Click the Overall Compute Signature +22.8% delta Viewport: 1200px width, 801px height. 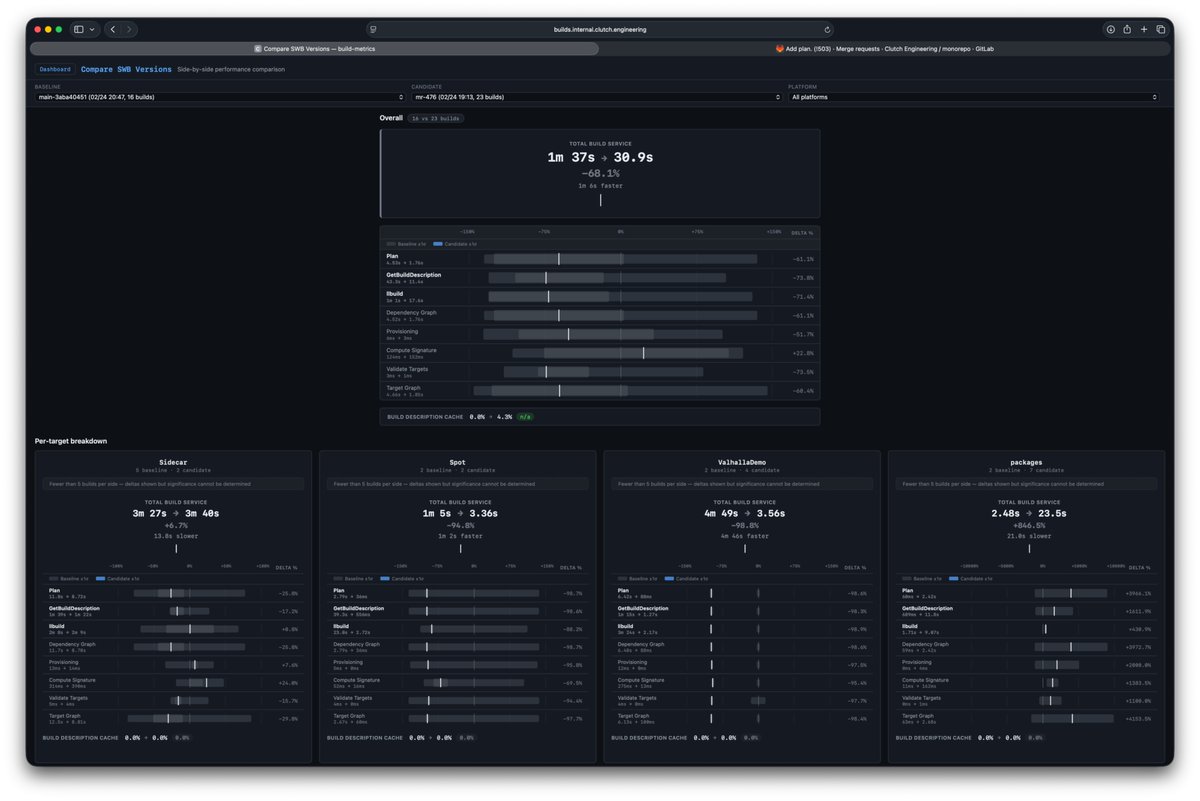(803, 353)
